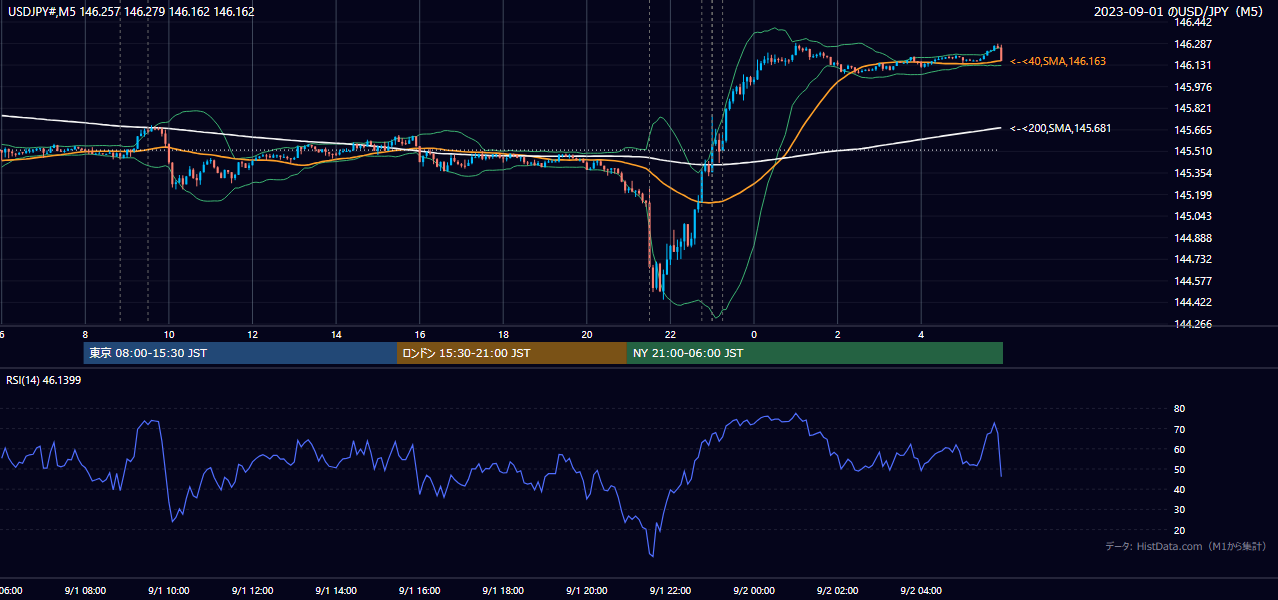Image resolution: width=1278 pixels, height=600 pixels.
Task: Click RSI scale value 30
Action: [1180, 510]
